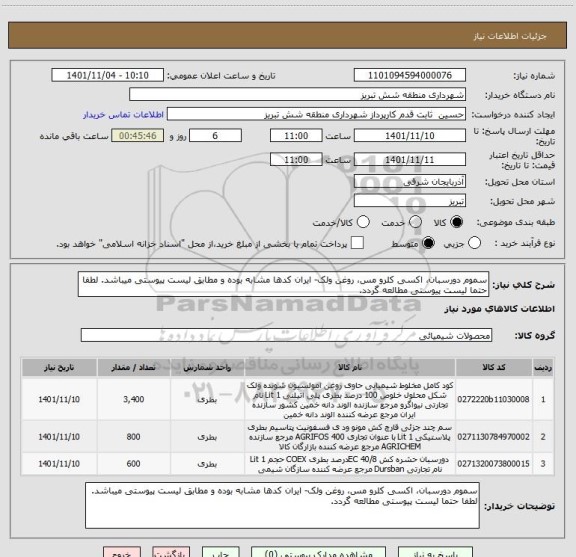Click quantity cell 3,400
The width and height of the screenshot is (576, 557).
[x=133, y=399]
